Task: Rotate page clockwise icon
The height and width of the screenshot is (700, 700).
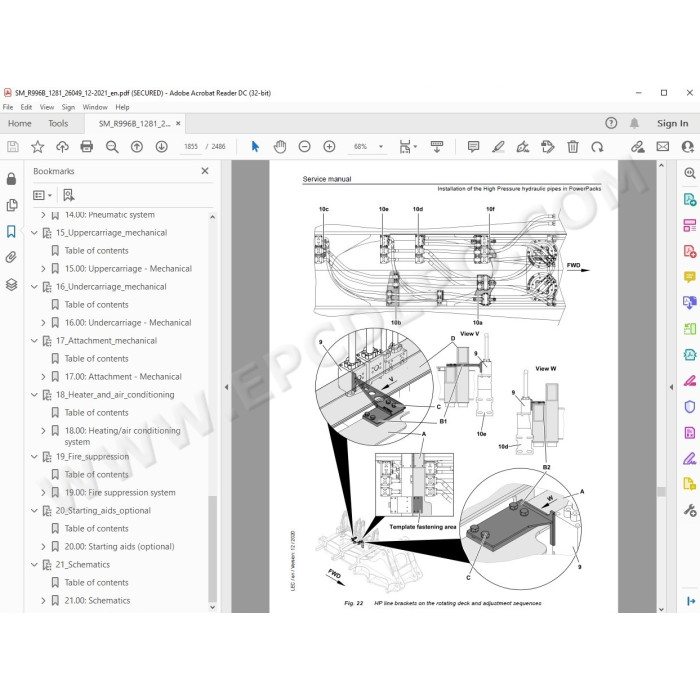Action: 597,146
